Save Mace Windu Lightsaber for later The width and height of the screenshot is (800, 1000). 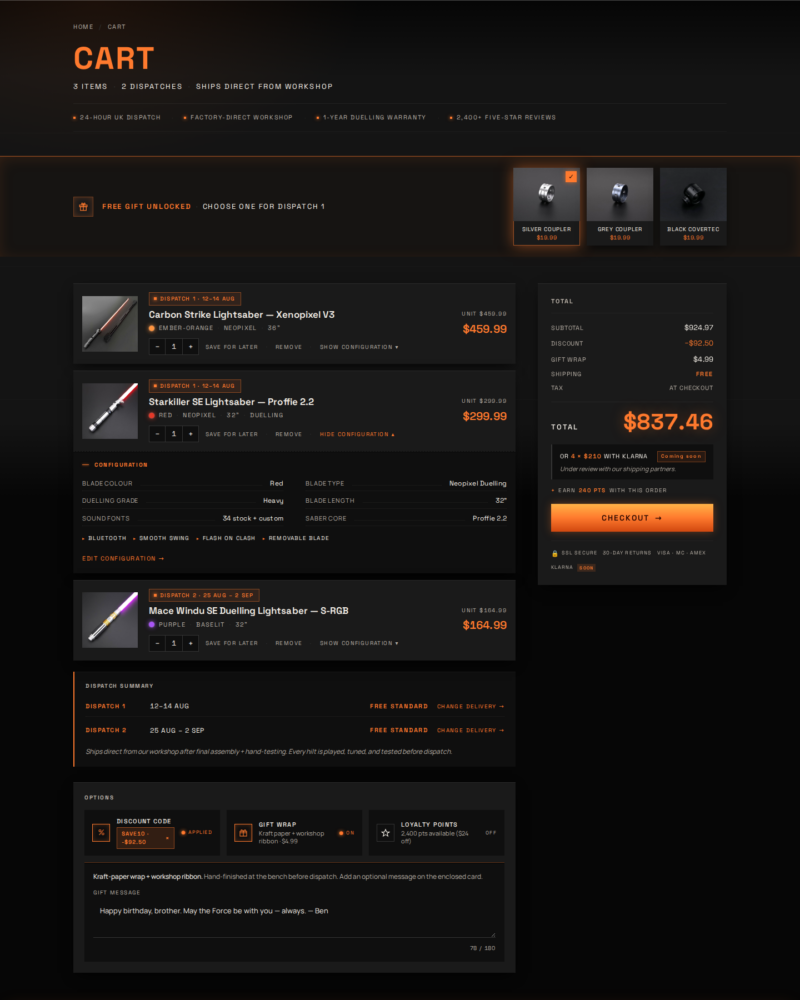point(232,643)
